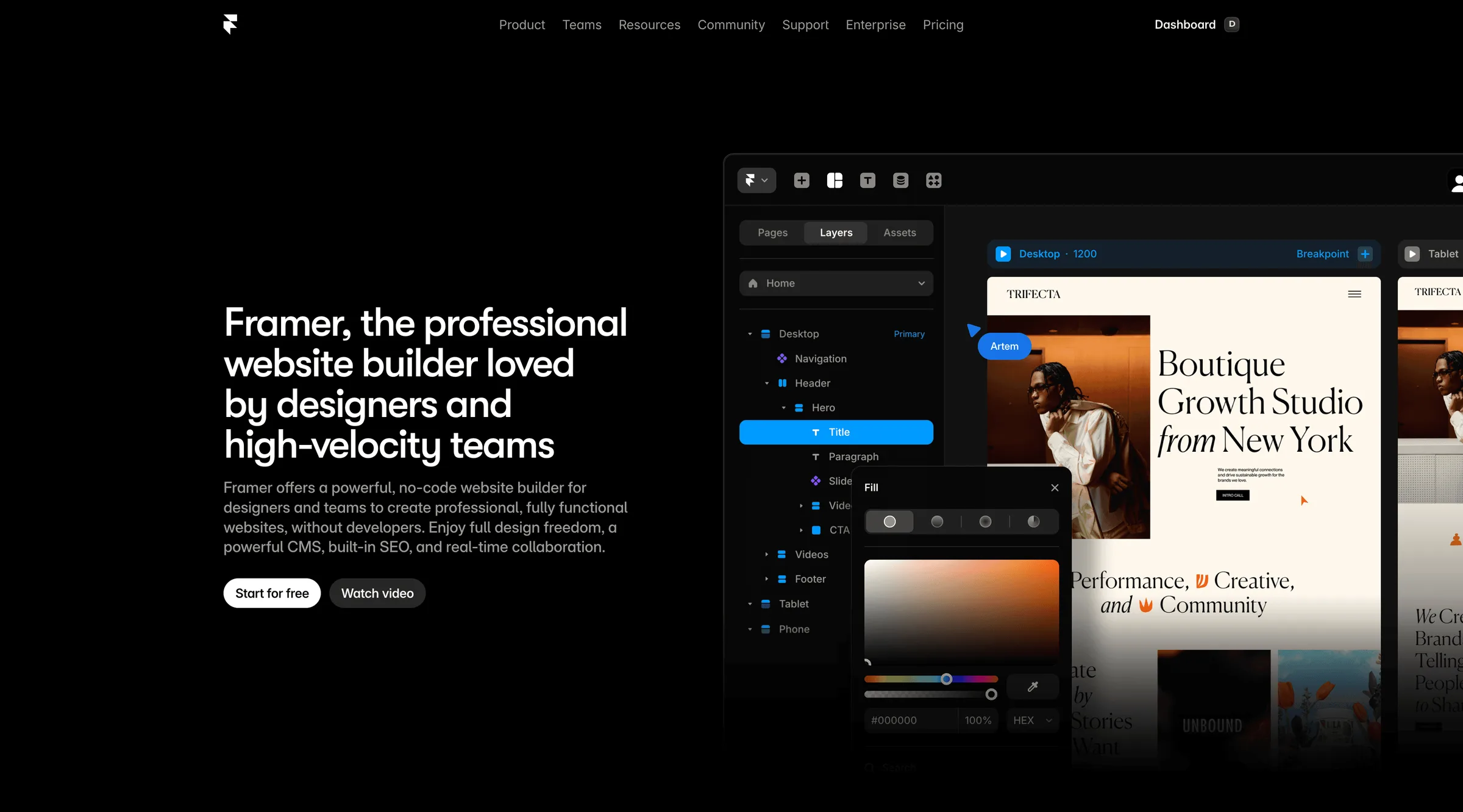
Task: Click the Watch video button
Action: coord(377,593)
